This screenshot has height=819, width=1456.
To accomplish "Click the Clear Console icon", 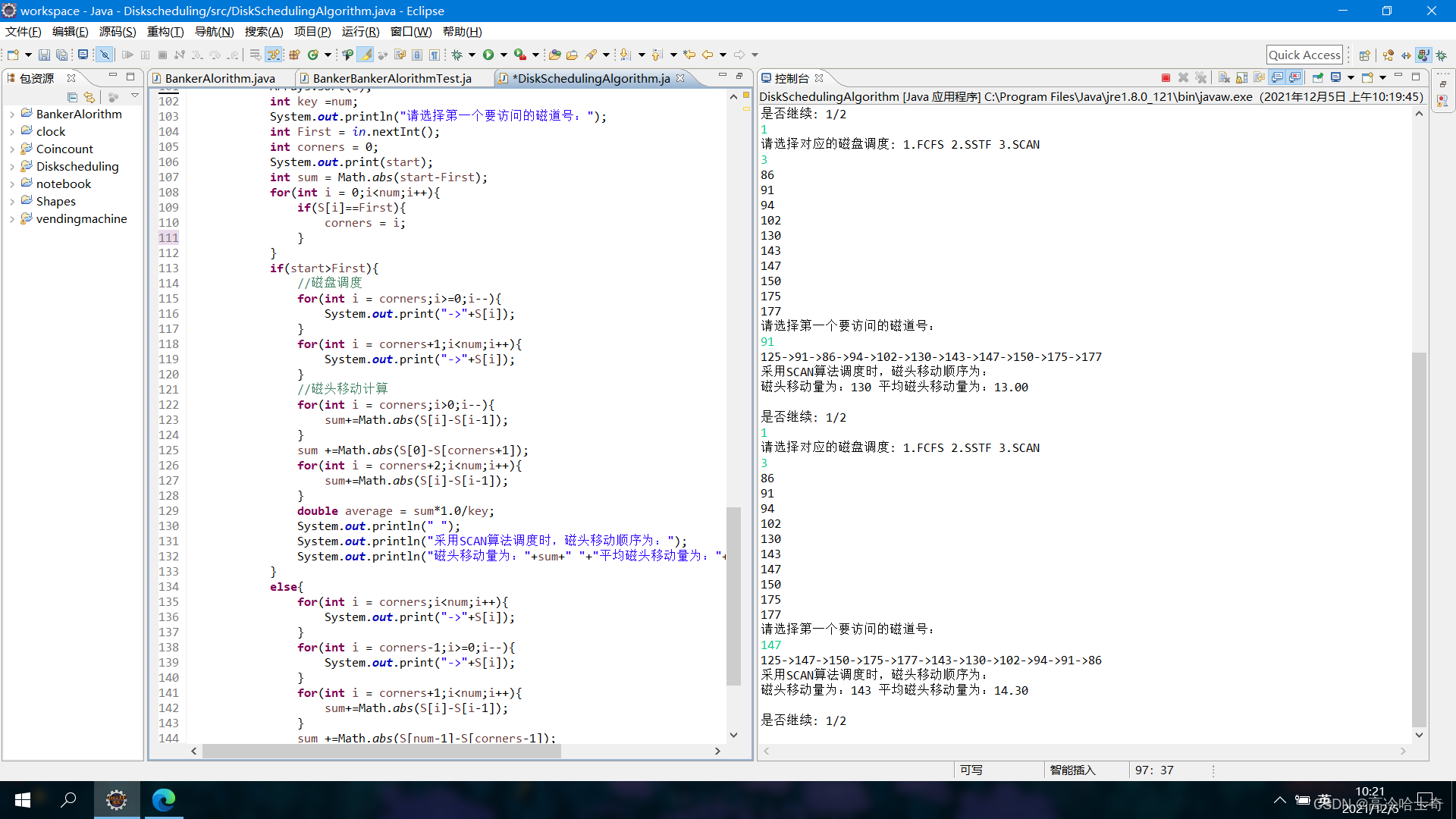I will [x=1224, y=78].
